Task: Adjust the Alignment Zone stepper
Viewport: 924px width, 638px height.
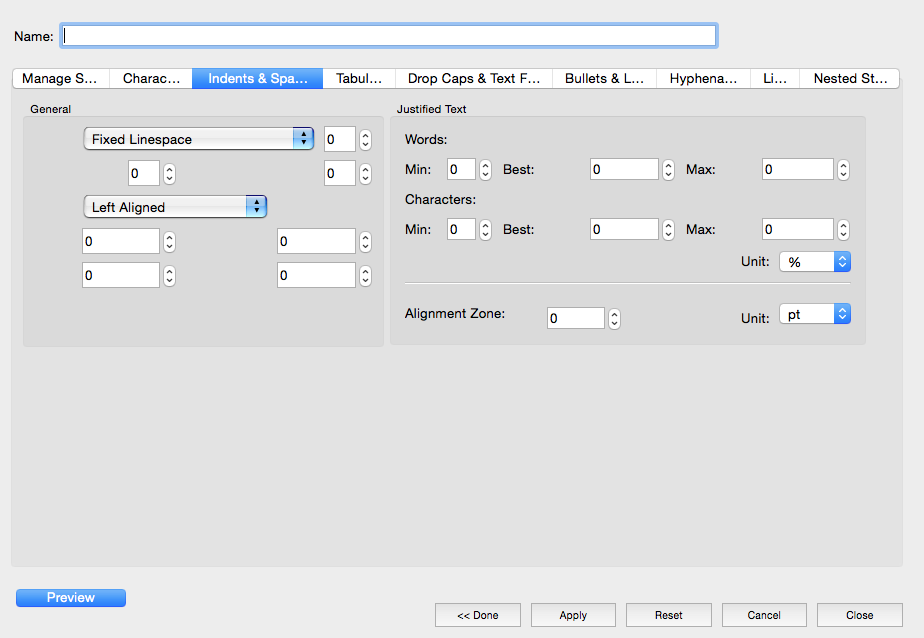Action: 614,319
